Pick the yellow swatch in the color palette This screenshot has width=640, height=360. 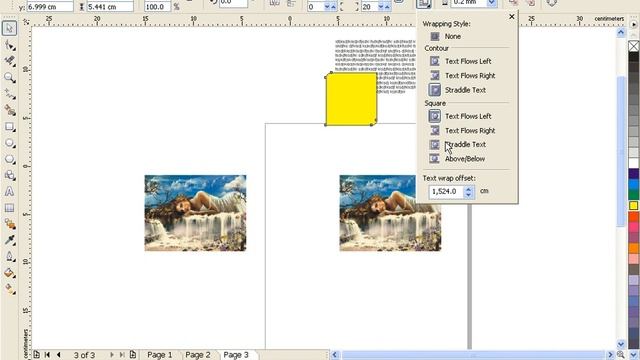[x=633, y=205]
